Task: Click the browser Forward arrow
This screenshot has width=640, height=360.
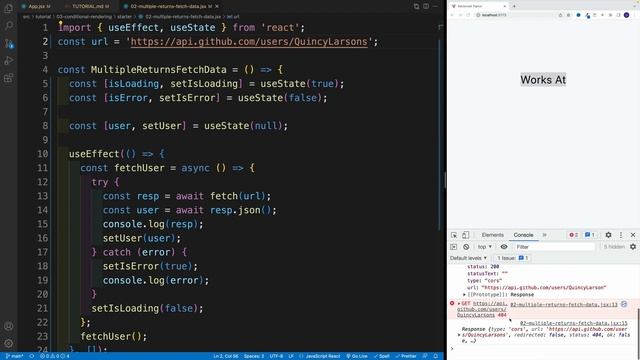Action: coord(460,15)
